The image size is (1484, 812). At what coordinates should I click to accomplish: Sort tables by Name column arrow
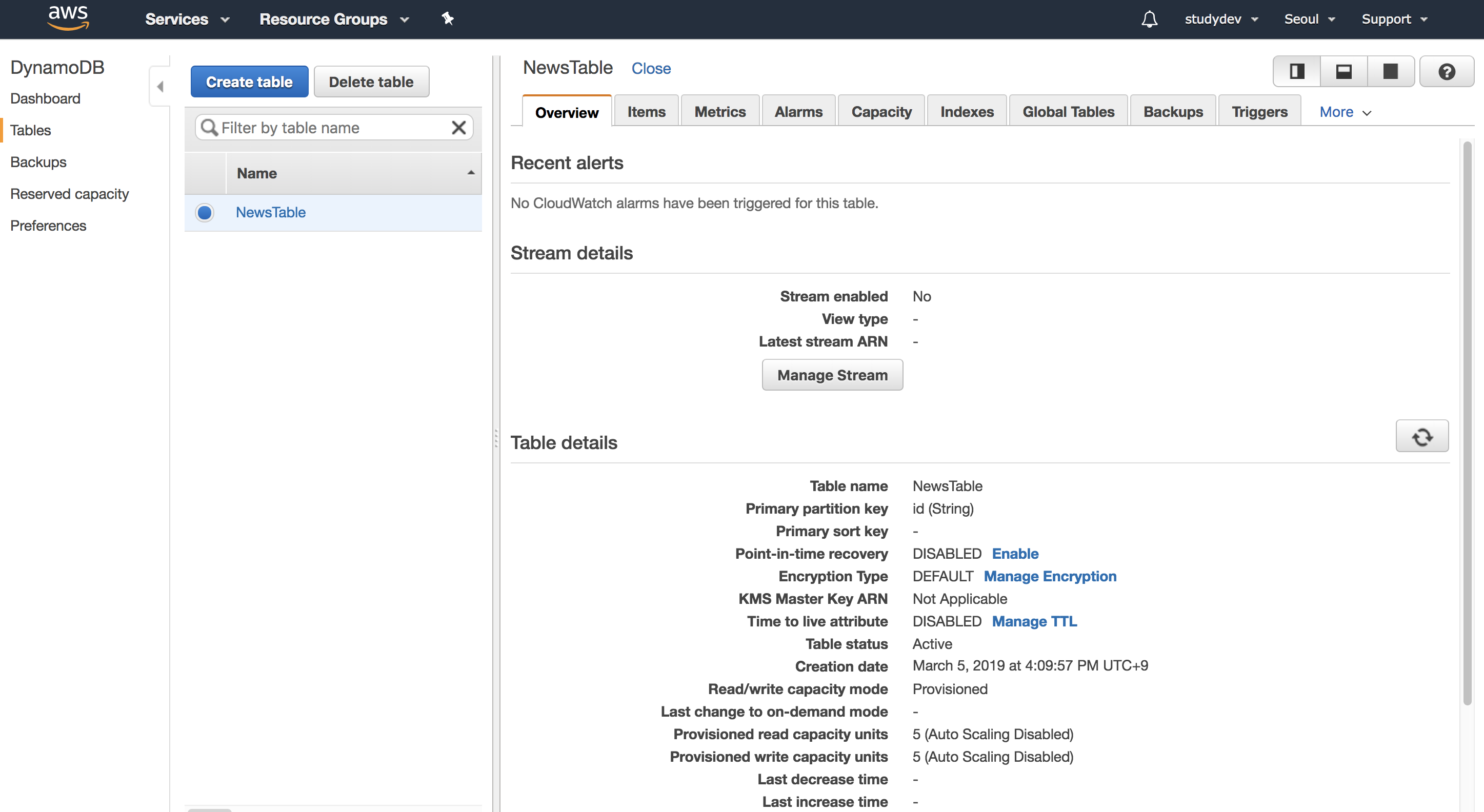(x=471, y=173)
